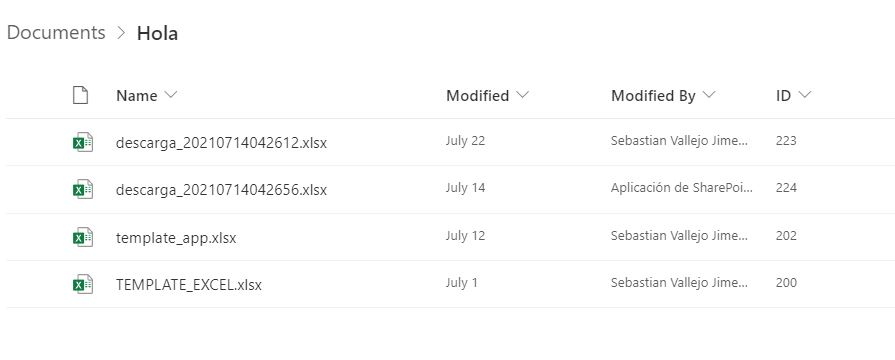Click the file type column header icon

pyautogui.click(x=80, y=95)
